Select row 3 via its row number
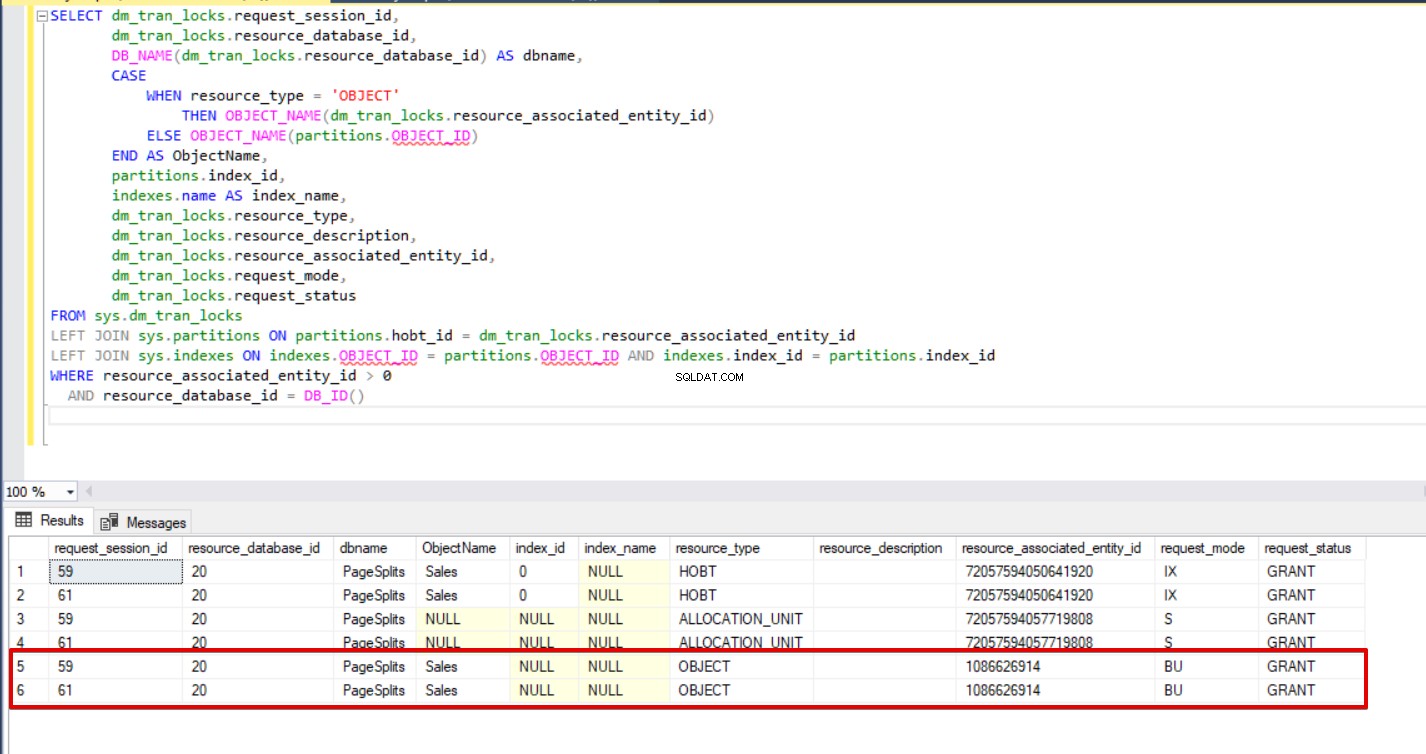1426x754 pixels. pyautogui.click(x=29, y=619)
